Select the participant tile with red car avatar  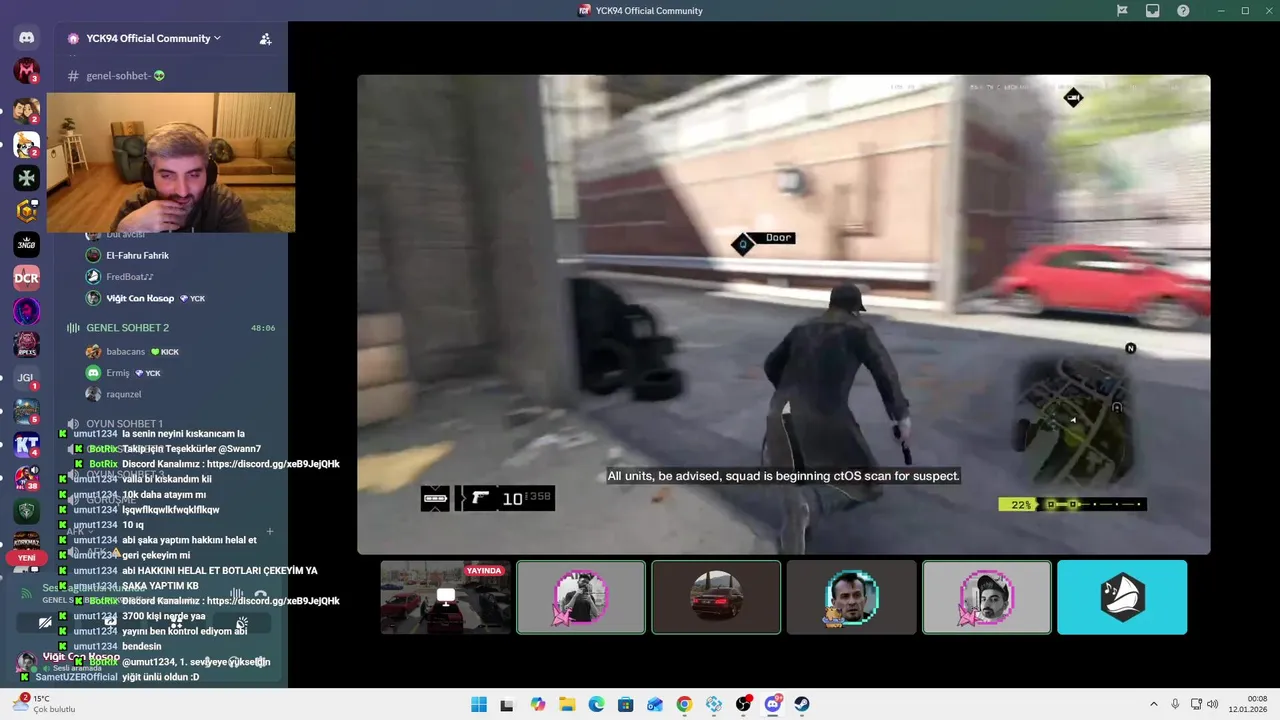(x=716, y=597)
